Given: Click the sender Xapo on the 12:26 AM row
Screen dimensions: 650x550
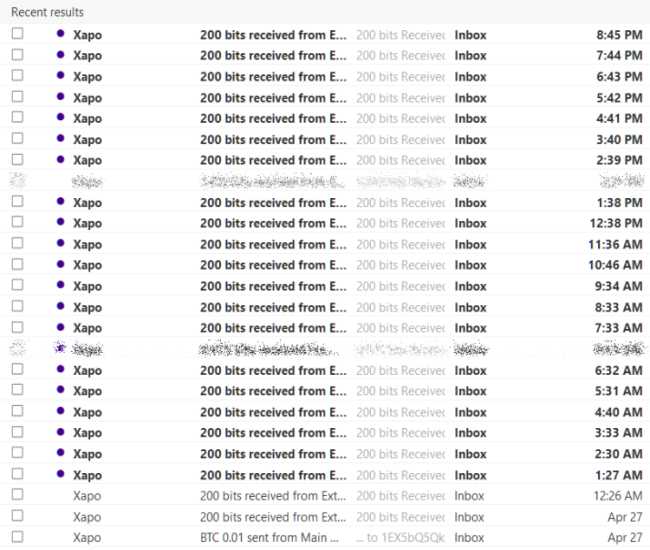Looking at the screenshot, I should tap(87, 496).
